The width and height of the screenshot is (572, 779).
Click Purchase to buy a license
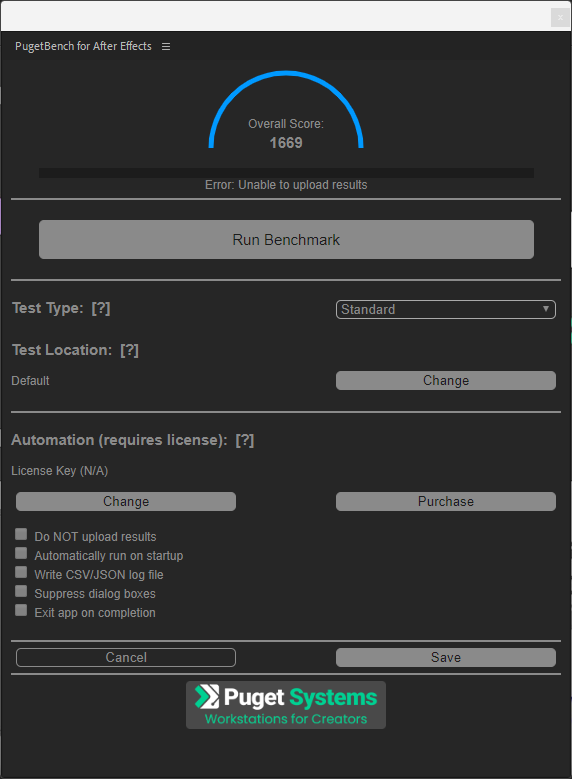(446, 501)
